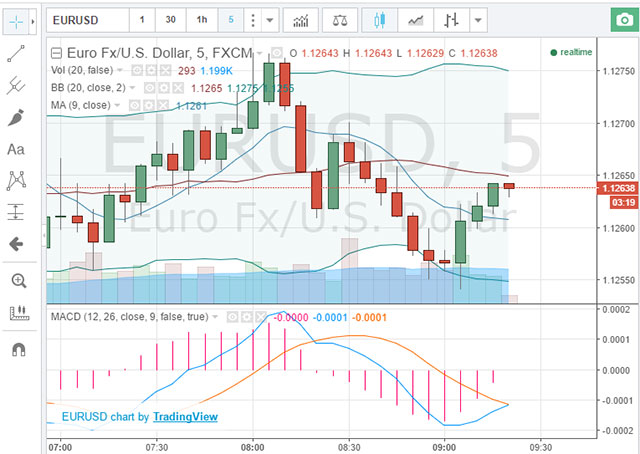Screen dimensions: 640x454
Task: Select the brush drawing tool
Action: coord(16,118)
